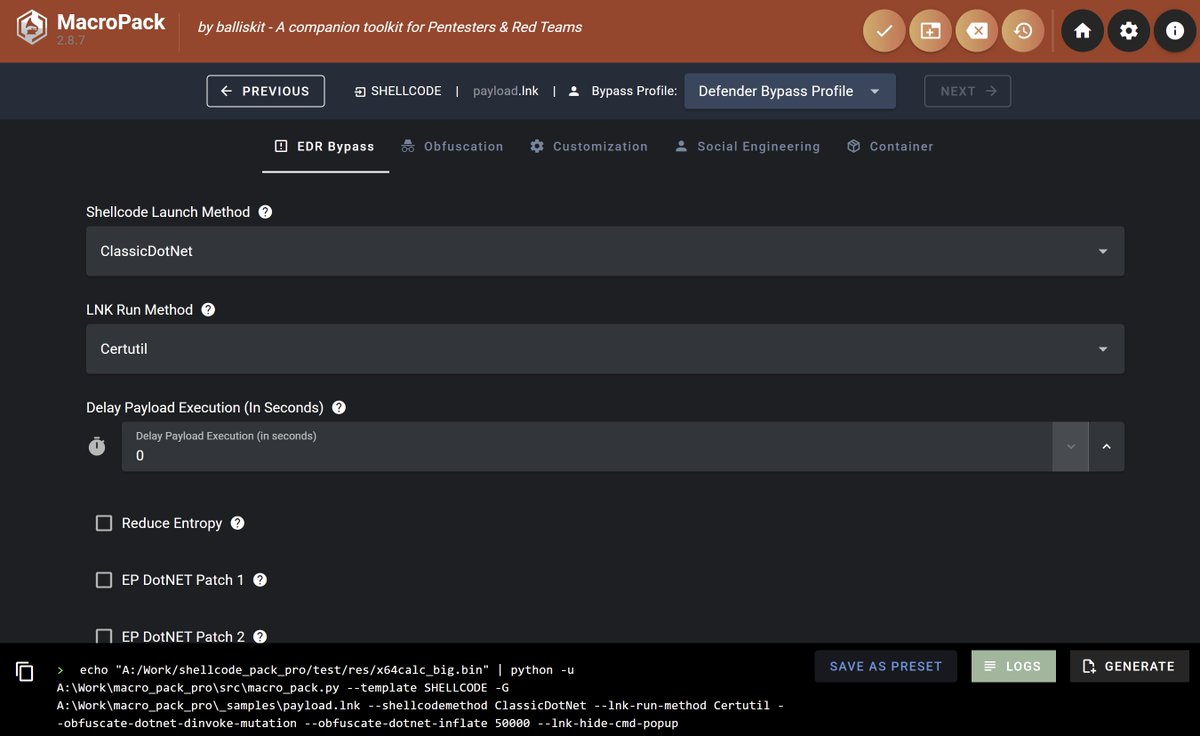This screenshot has height=736, width=1200.
Task: Click the command line preview text
Action: [x=420, y=696]
